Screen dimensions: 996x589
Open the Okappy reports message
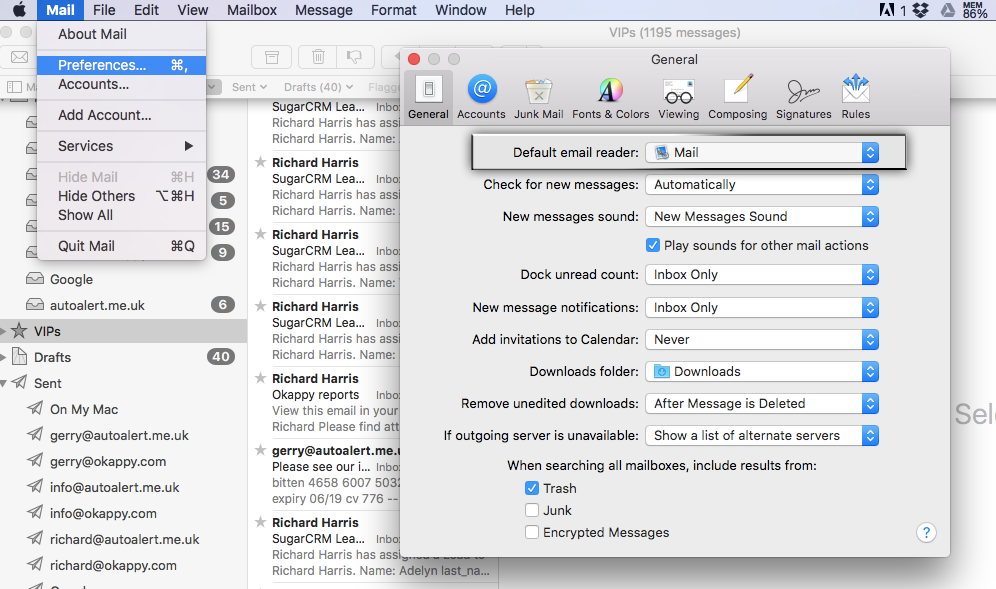click(325, 403)
